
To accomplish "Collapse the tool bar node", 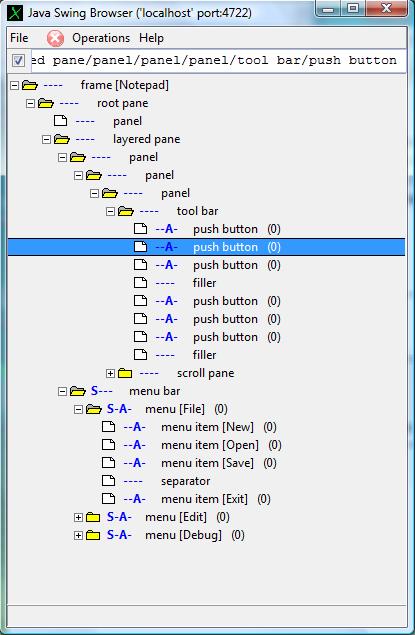I will pyautogui.click(x=111, y=211).
